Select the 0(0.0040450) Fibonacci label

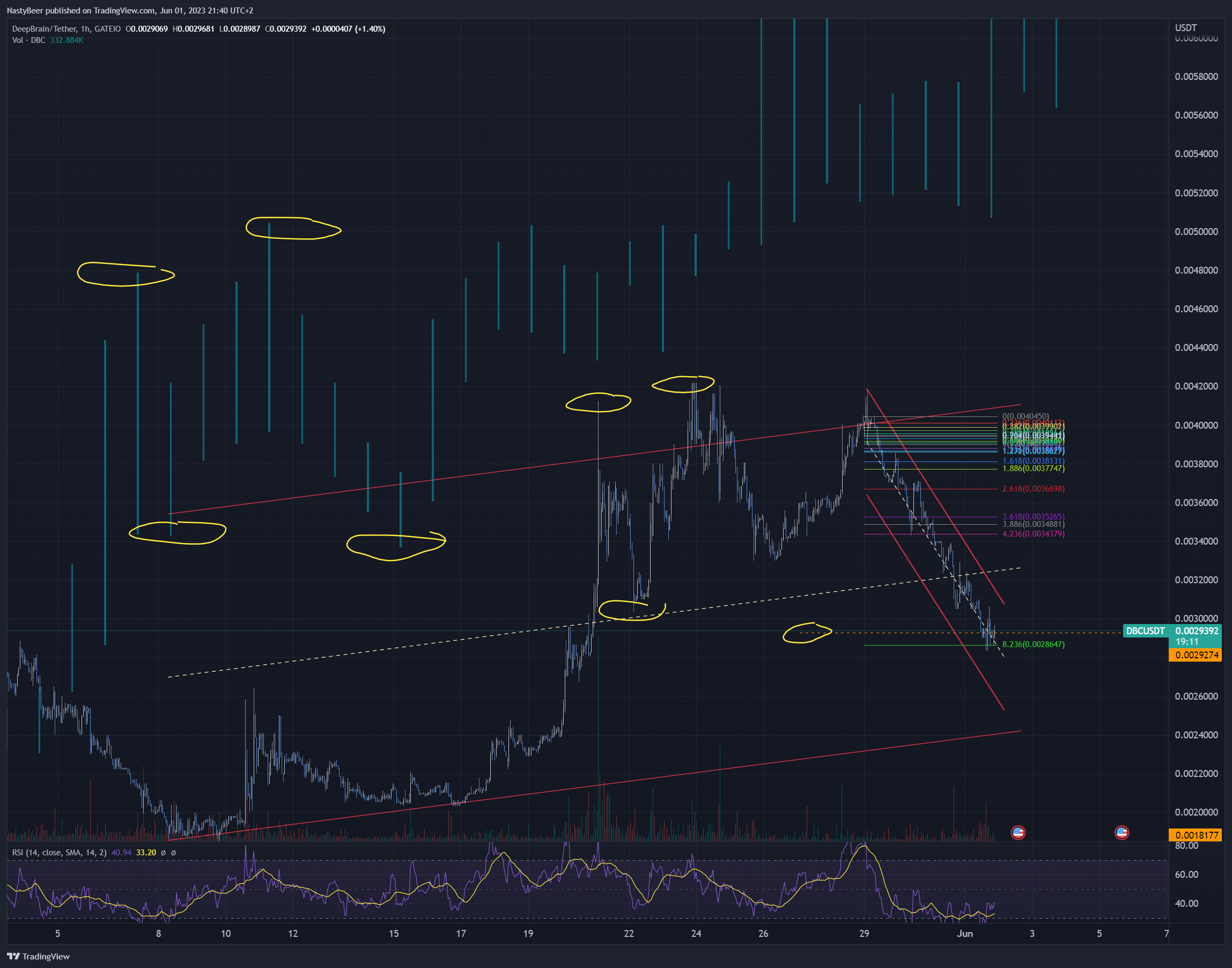click(1026, 416)
